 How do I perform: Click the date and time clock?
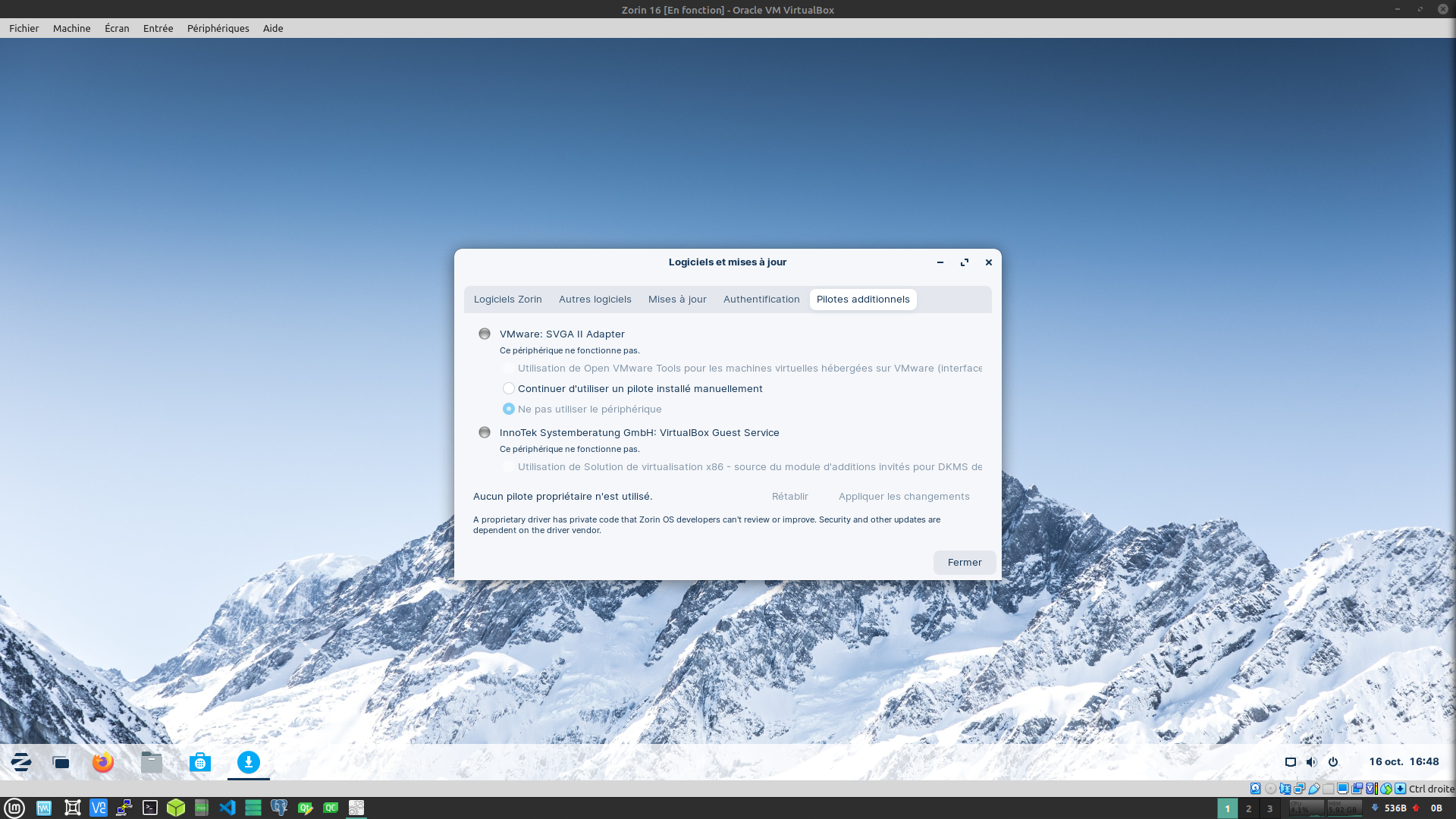[1404, 761]
